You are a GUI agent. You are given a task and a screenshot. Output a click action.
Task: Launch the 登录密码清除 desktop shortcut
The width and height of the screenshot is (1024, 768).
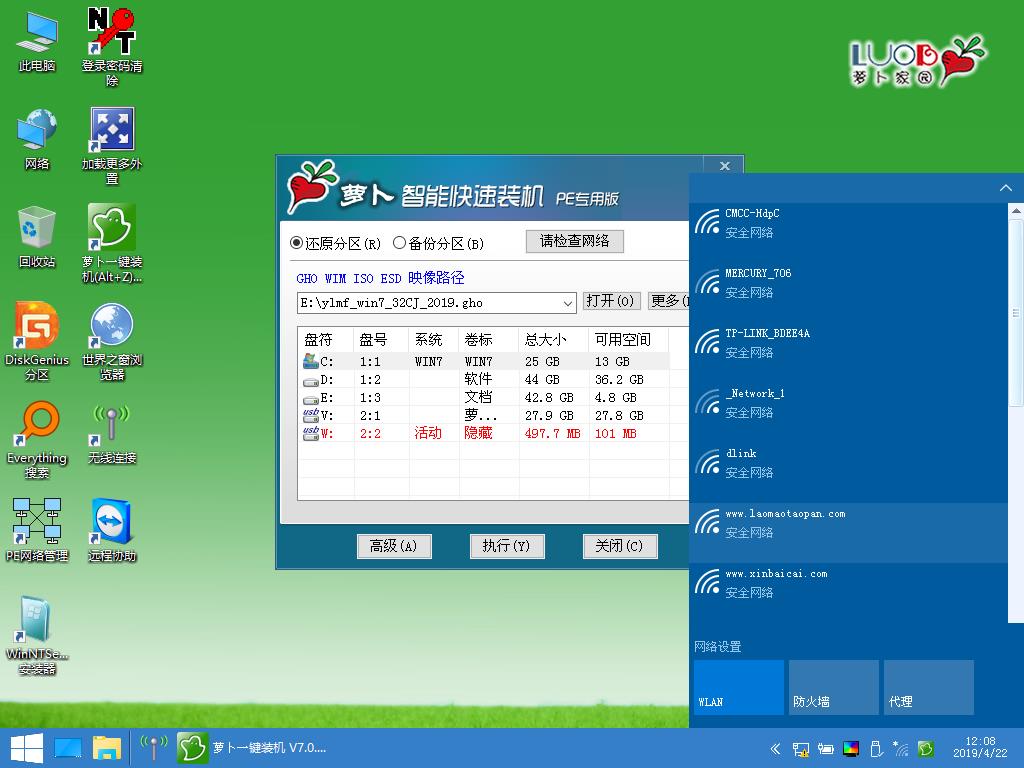(112, 47)
